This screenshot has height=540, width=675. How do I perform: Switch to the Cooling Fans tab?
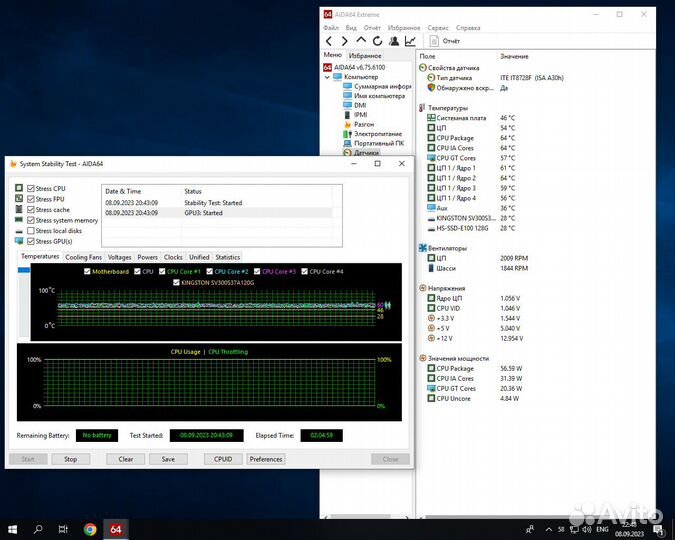84,257
